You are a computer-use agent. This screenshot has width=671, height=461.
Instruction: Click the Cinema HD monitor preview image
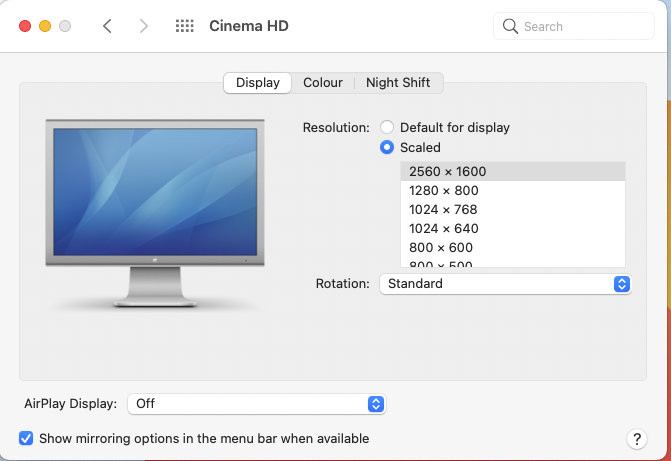pyautogui.click(x=155, y=213)
